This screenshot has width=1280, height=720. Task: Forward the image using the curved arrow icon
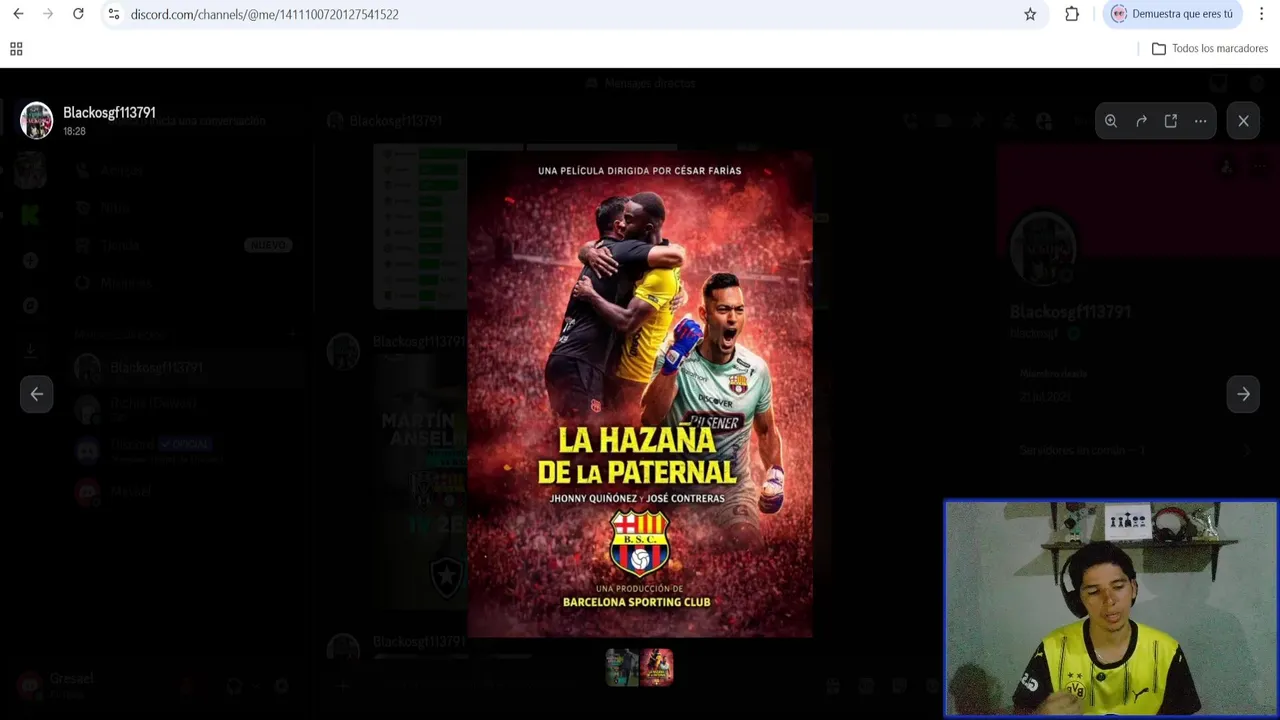click(x=1141, y=121)
